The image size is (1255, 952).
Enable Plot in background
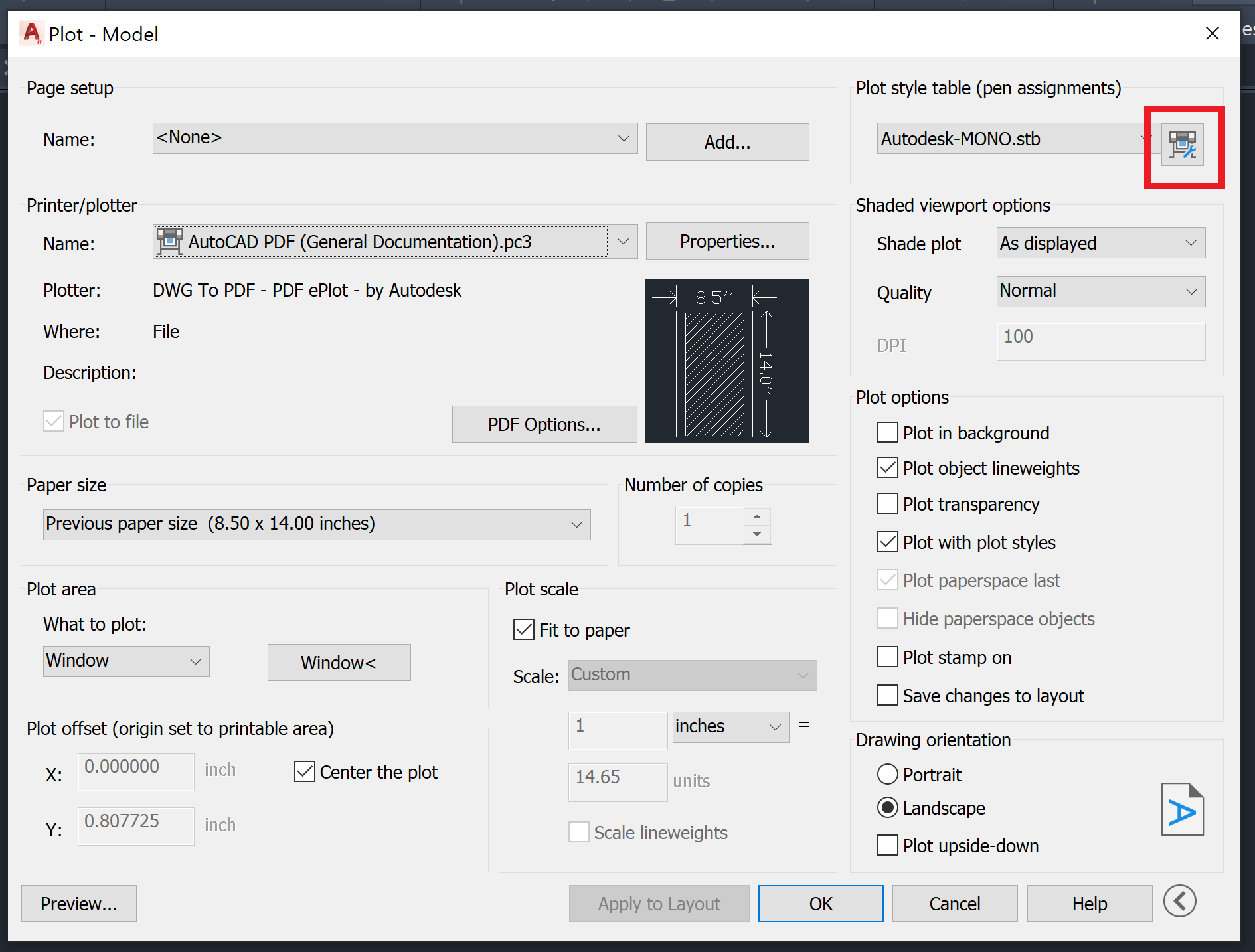click(887, 432)
